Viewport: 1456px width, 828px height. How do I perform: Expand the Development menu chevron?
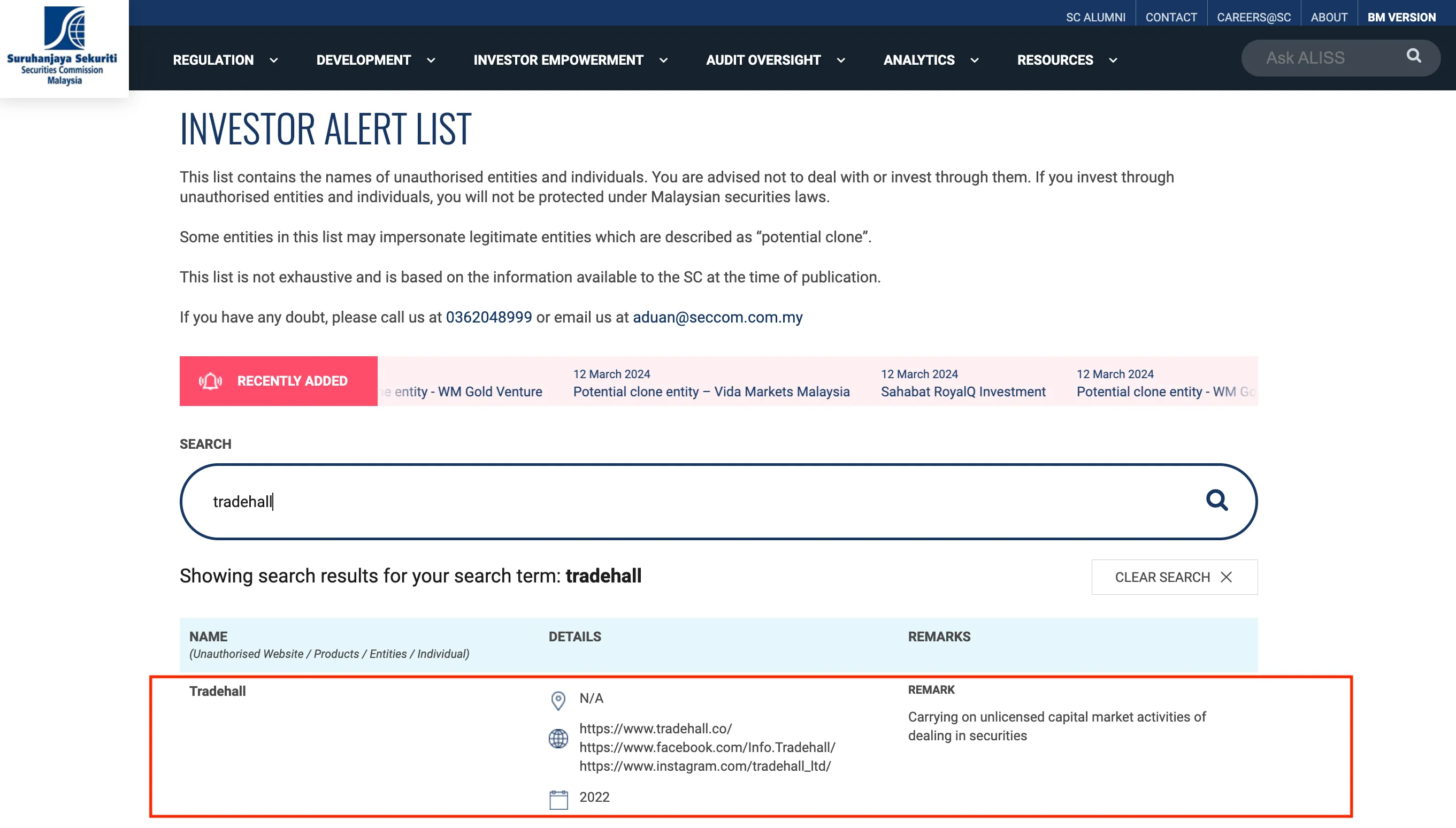(x=431, y=60)
